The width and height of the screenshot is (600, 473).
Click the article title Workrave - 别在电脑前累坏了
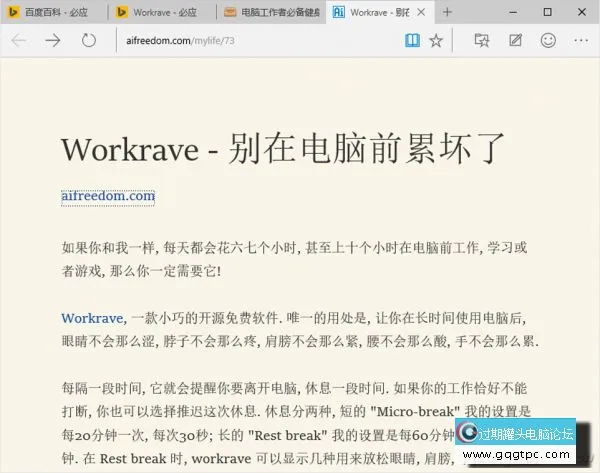tap(283, 149)
